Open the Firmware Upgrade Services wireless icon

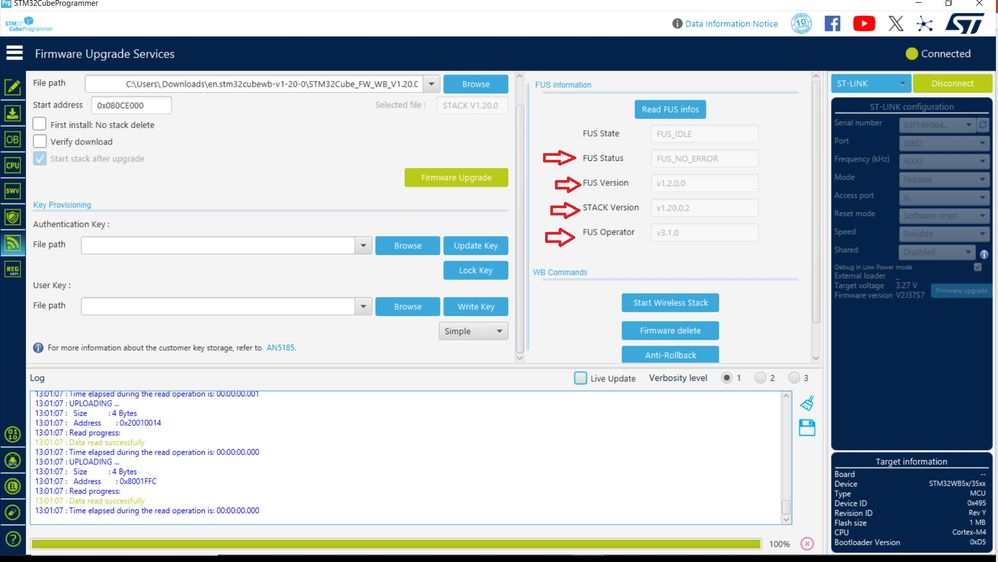13,243
